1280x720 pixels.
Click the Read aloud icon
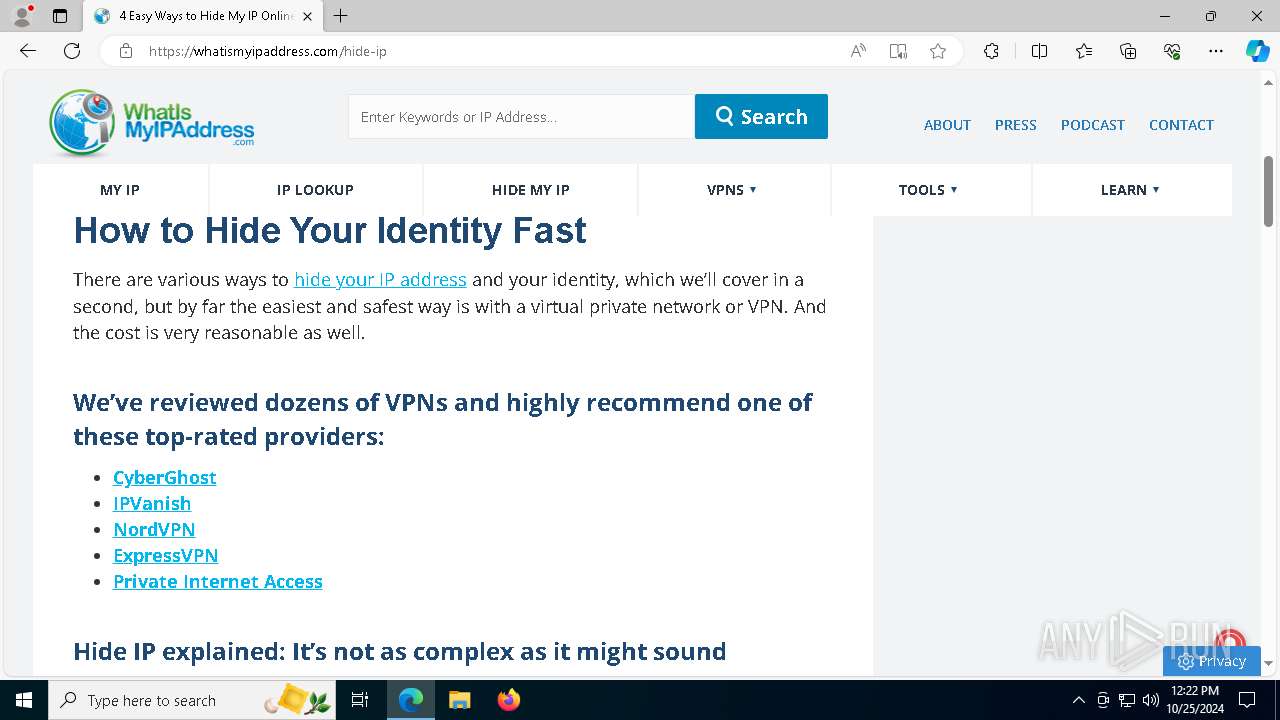click(858, 51)
